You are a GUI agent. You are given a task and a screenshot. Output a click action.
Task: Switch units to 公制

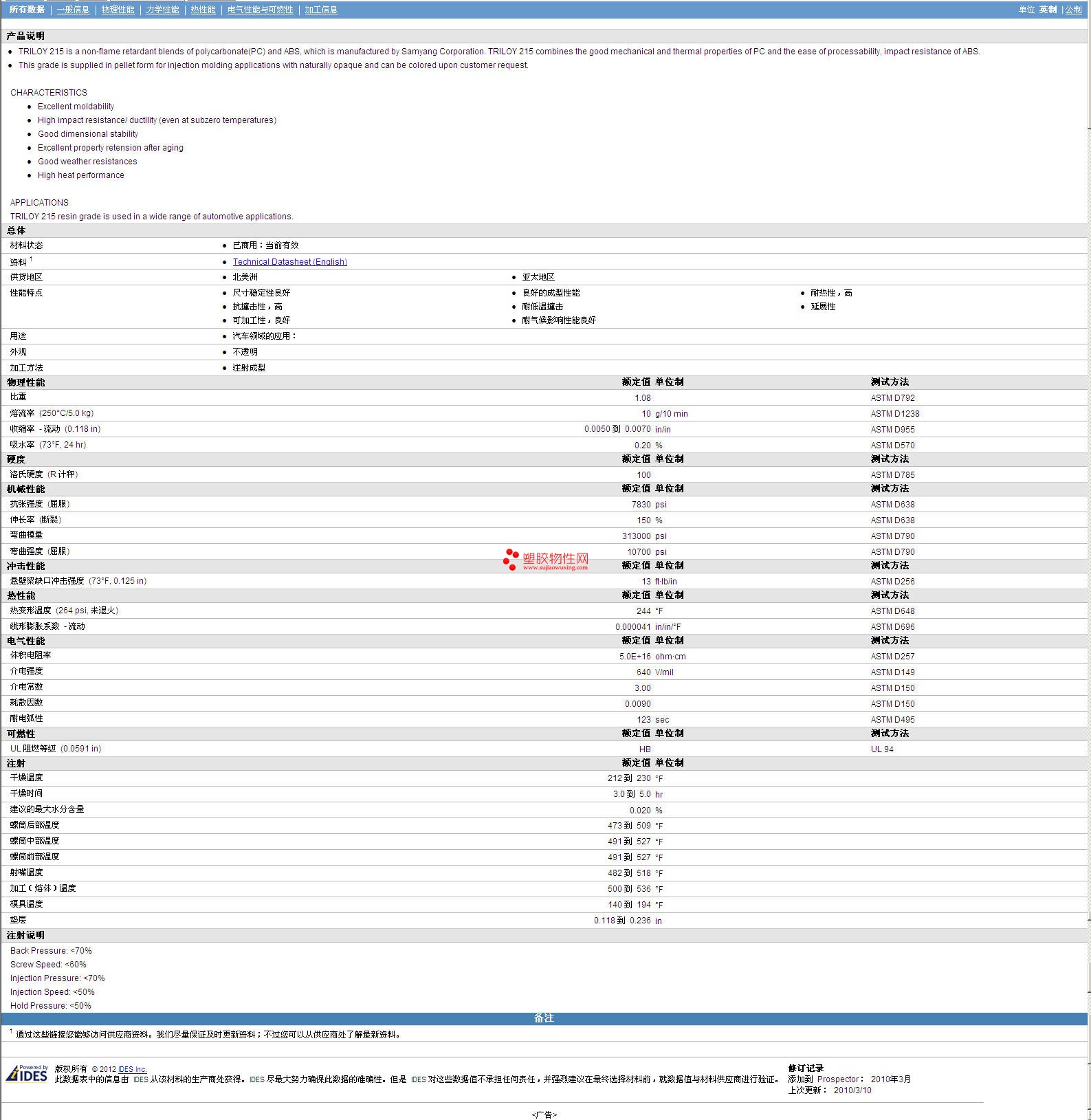pyautogui.click(x=1073, y=10)
